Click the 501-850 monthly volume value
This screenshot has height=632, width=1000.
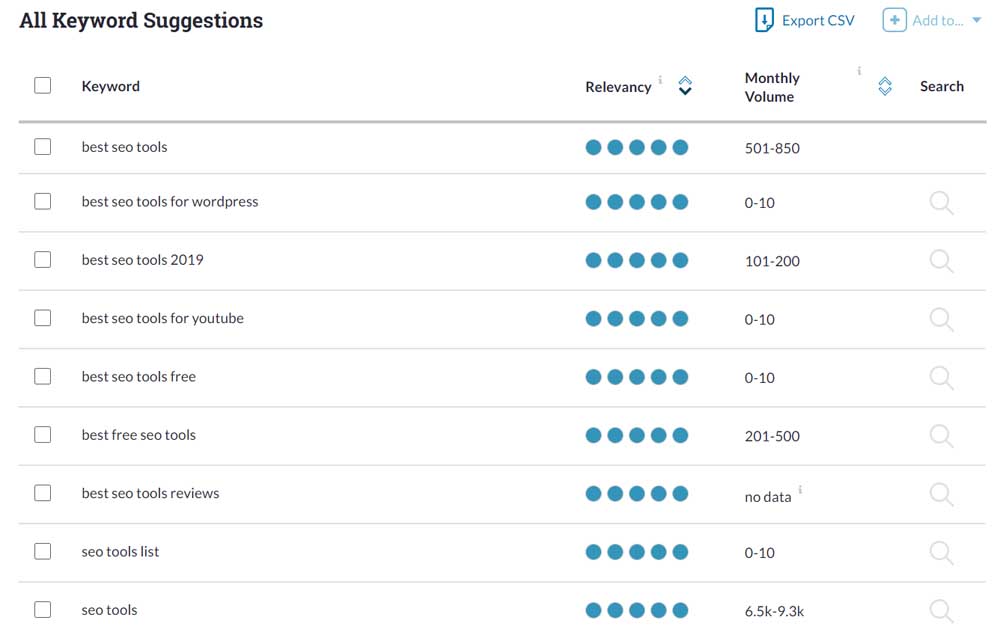772,148
